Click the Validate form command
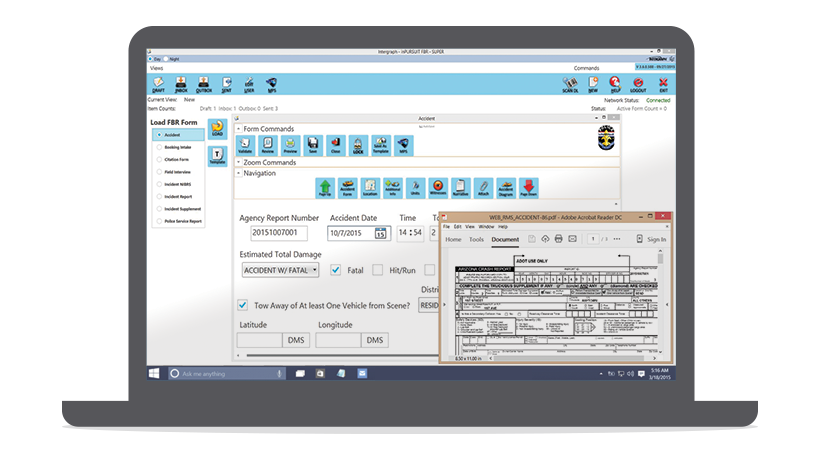Image resolution: width=820 pixels, height=460 pixels. (245, 145)
